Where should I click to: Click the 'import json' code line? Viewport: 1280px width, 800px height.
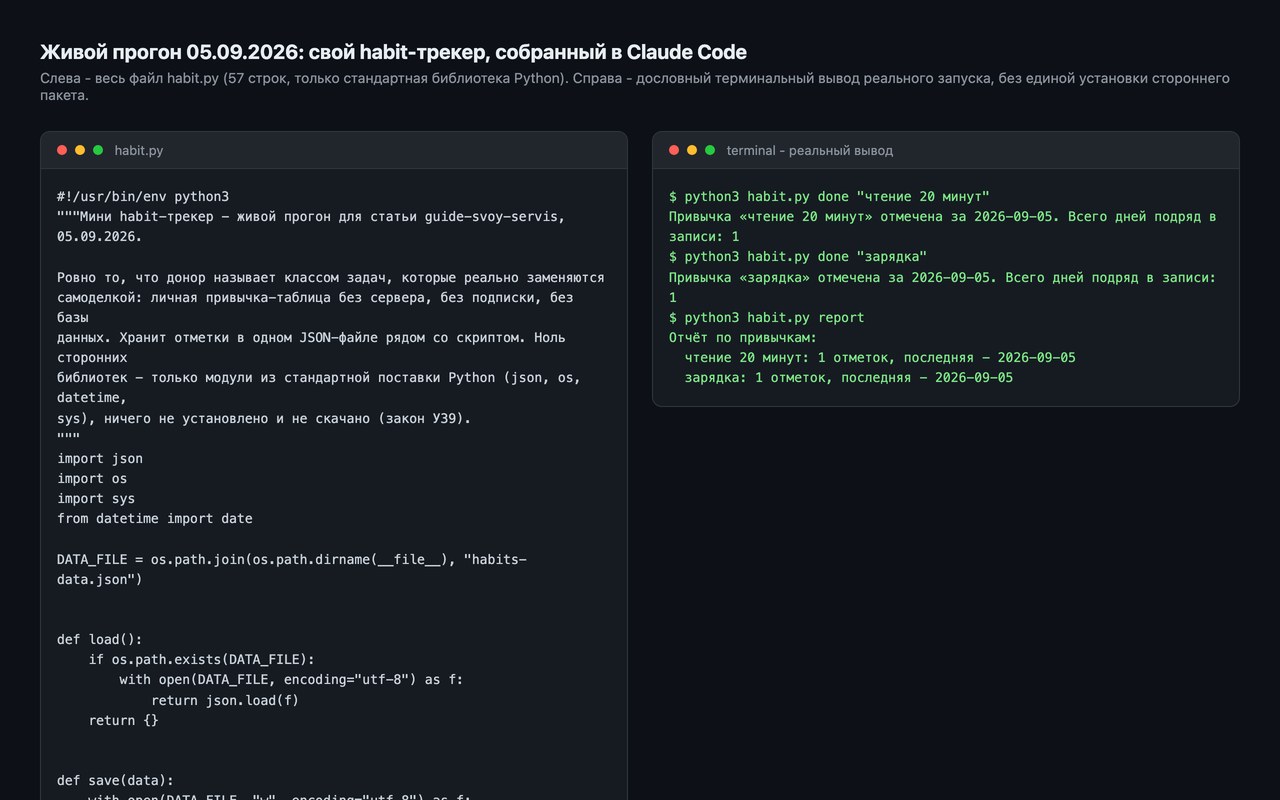pos(100,458)
